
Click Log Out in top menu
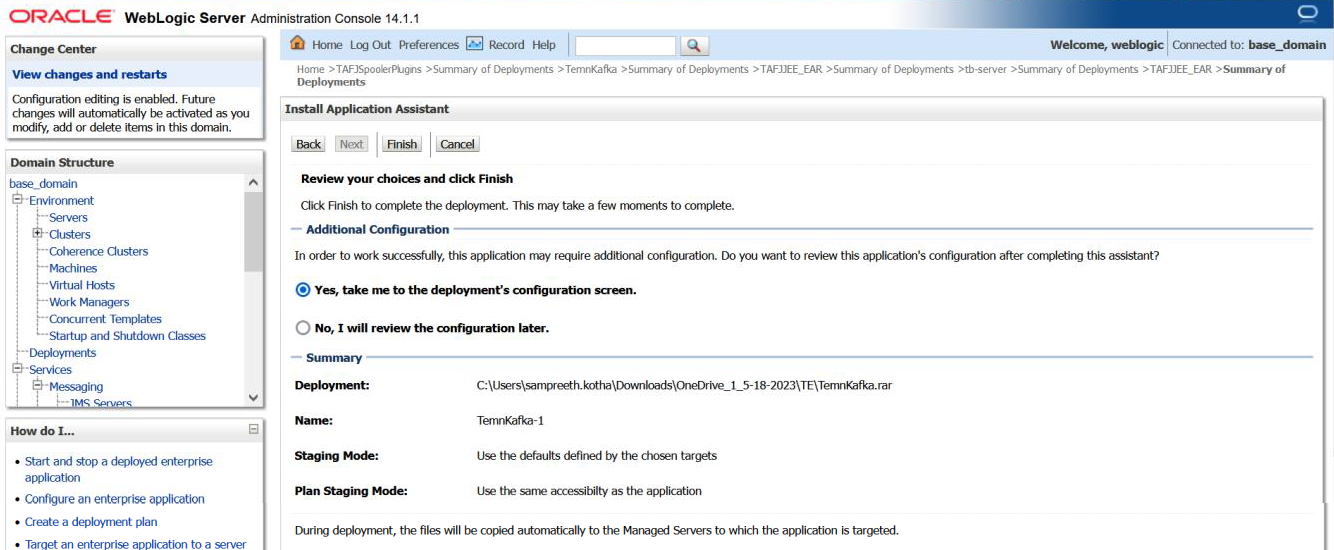pyautogui.click(x=370, y=45)
